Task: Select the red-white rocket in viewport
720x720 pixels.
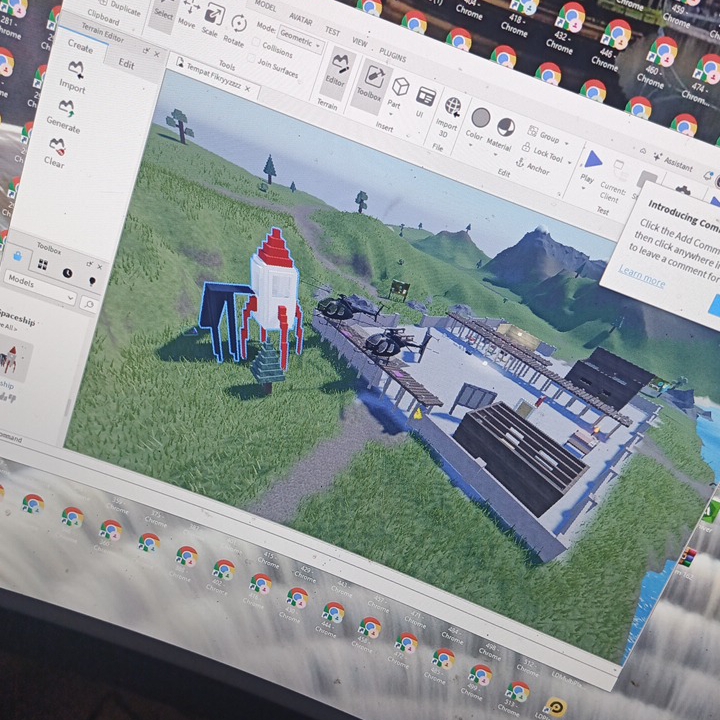Action: (274, 294)
